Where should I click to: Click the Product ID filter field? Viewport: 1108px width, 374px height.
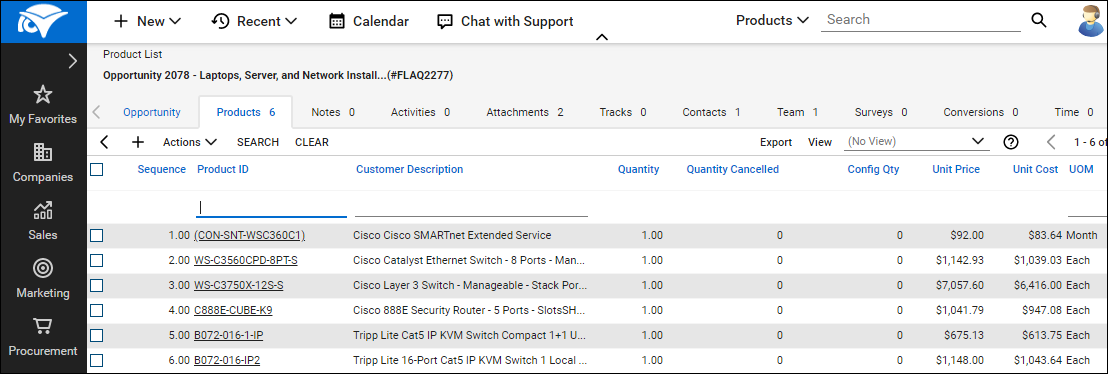(x=271, y=208)
